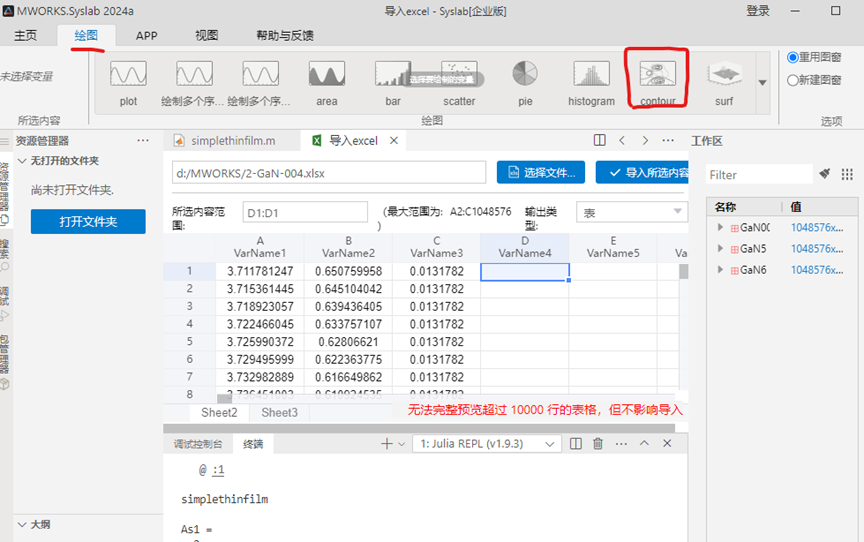The height and width of the screenshot is (542, 864).
Task: Select cell 3.711781247 in row 1
Action: [x=260, y=271]
